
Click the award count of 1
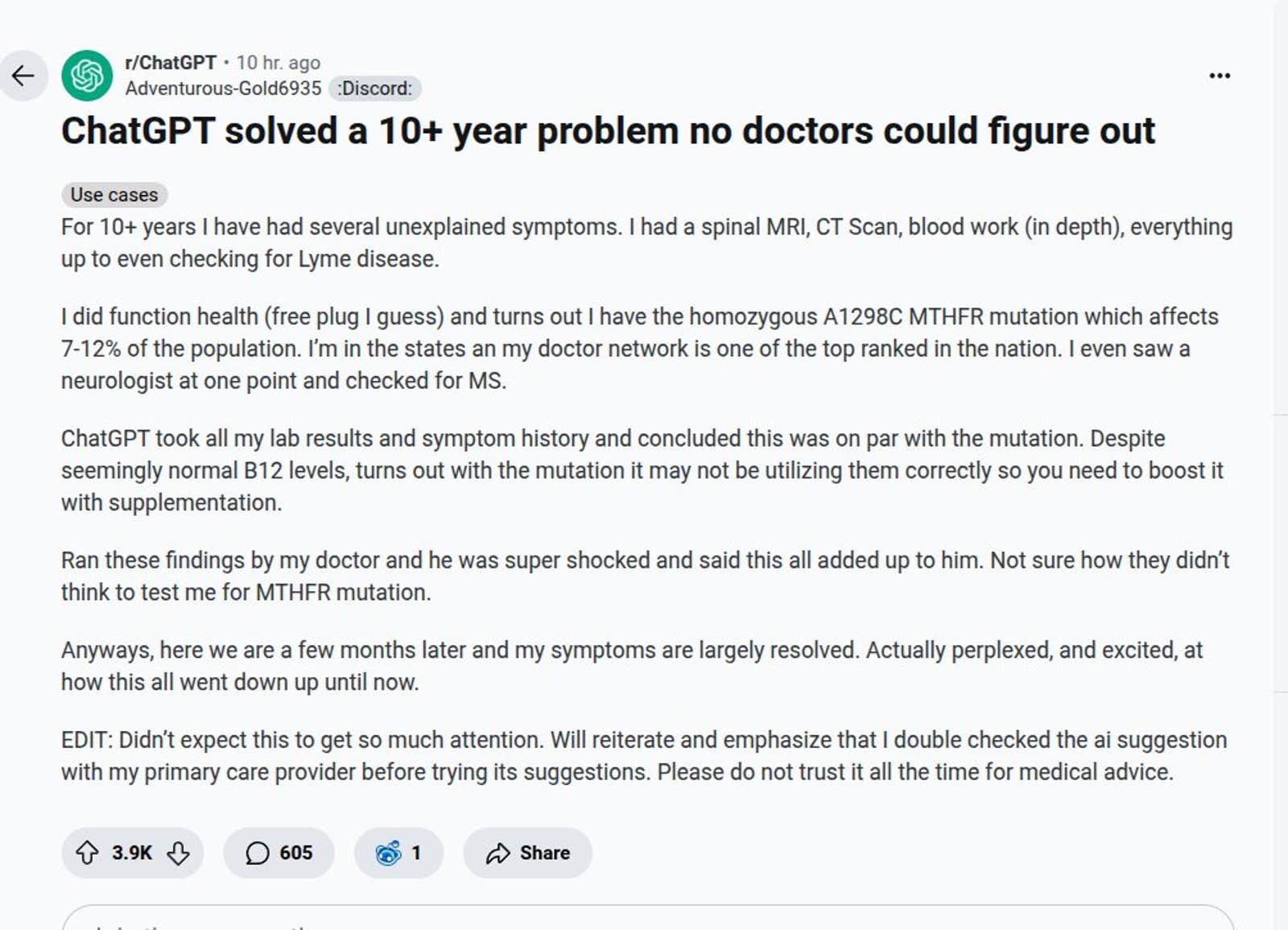pos(416,853)
